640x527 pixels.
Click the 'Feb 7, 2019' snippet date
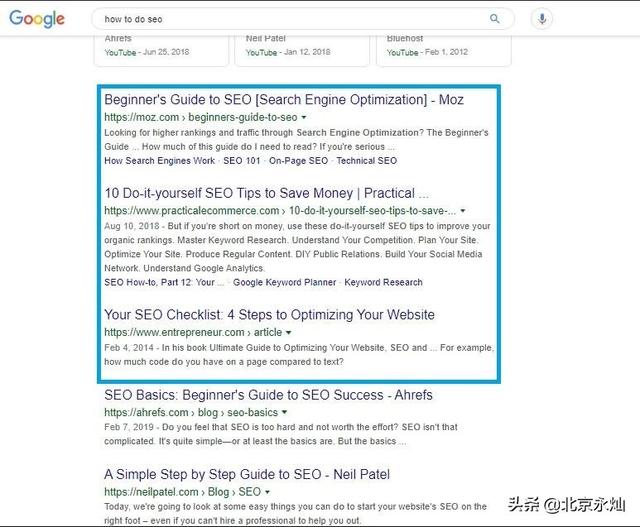(x=129, y=427)
